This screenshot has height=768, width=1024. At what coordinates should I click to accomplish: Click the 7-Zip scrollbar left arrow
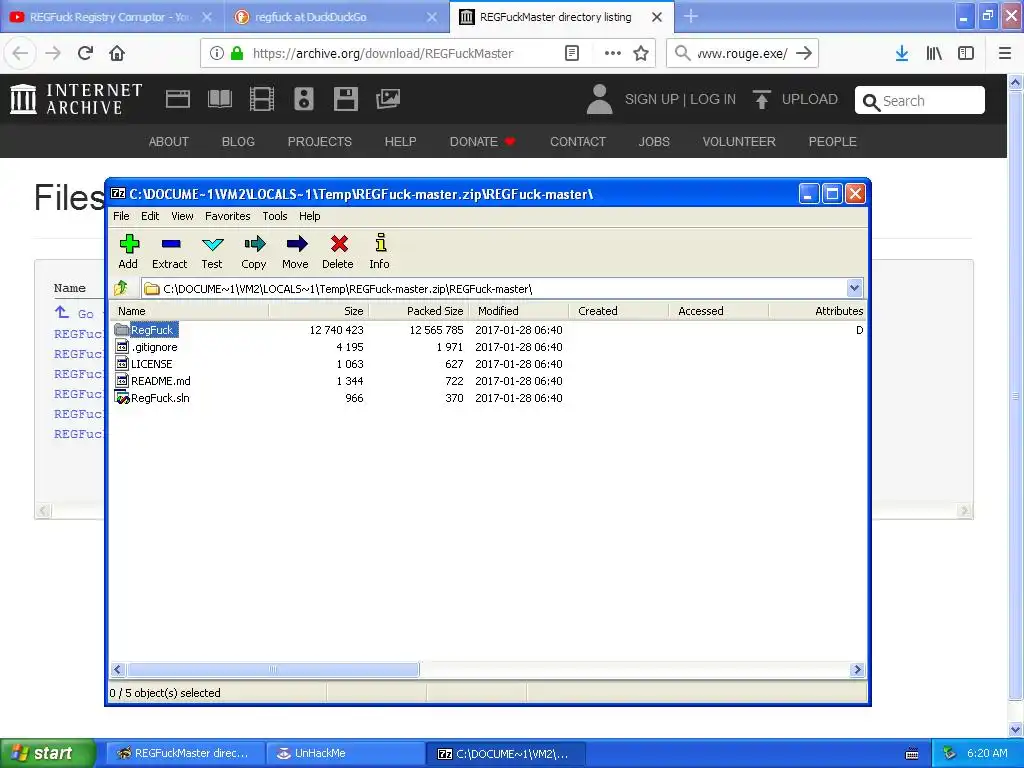point(118,669)
